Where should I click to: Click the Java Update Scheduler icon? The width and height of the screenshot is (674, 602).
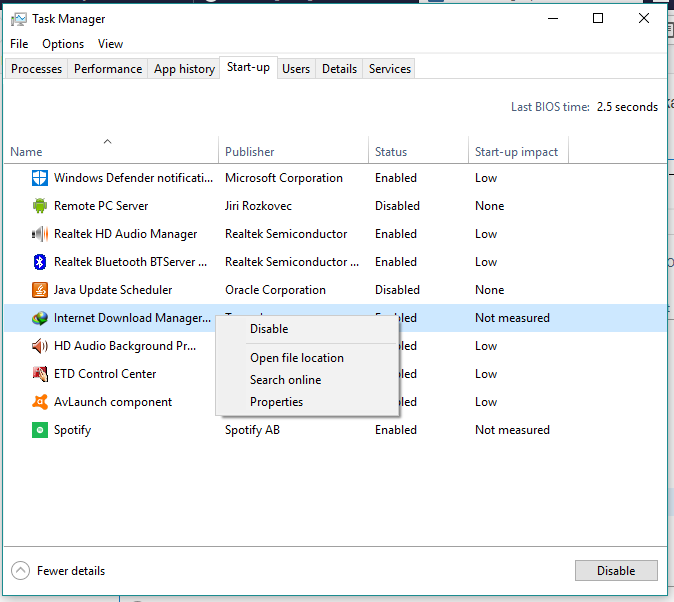(40, 290)
